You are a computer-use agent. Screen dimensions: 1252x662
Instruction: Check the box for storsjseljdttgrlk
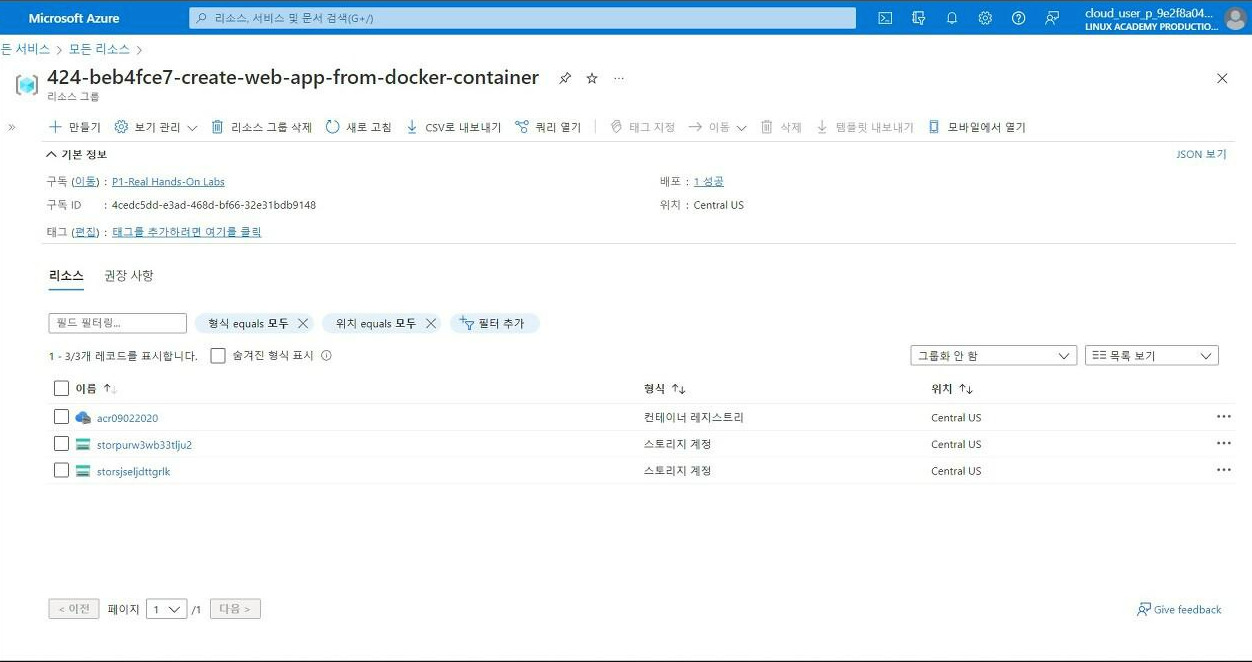pos(61,471)
